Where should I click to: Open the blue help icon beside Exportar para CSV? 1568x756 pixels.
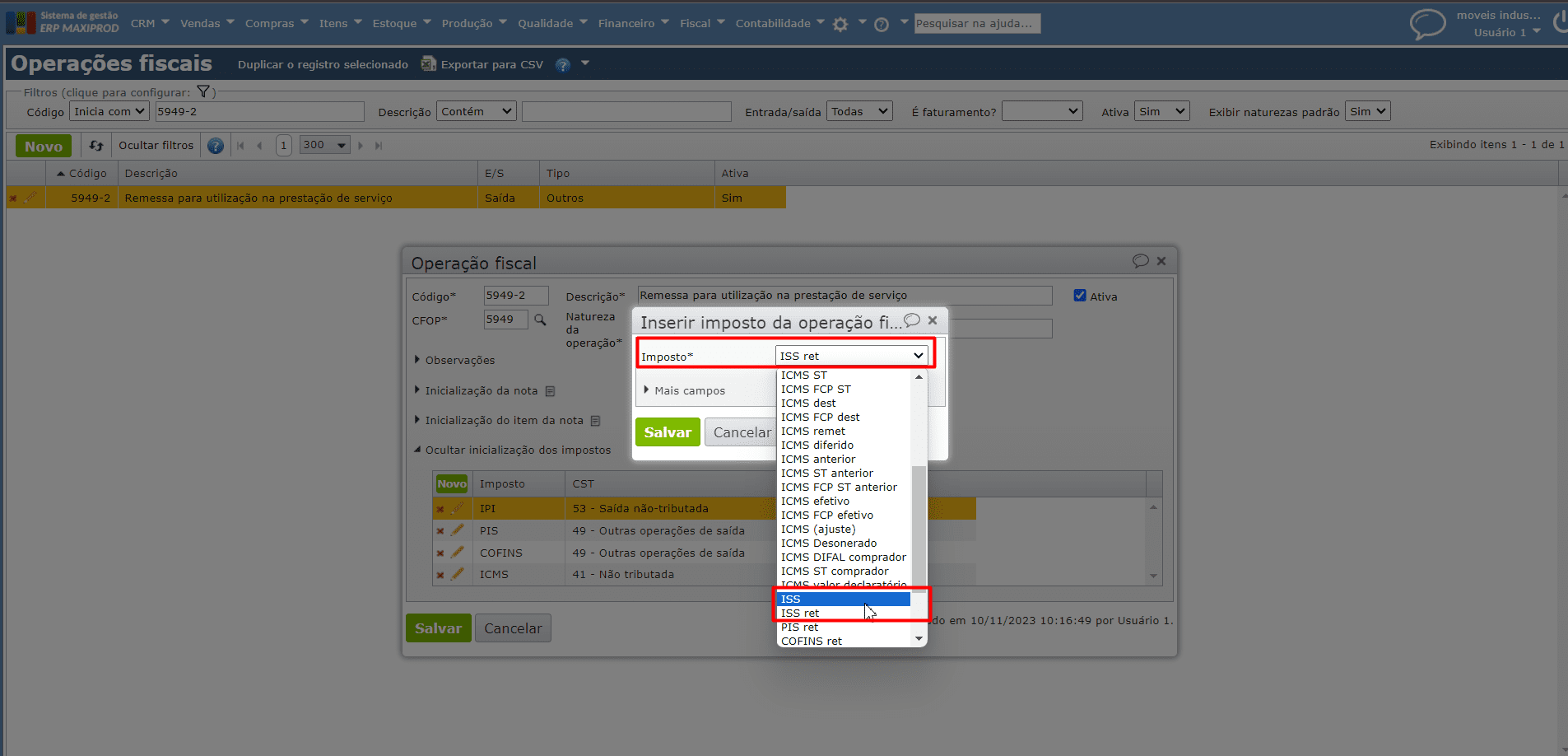(563, 64)
